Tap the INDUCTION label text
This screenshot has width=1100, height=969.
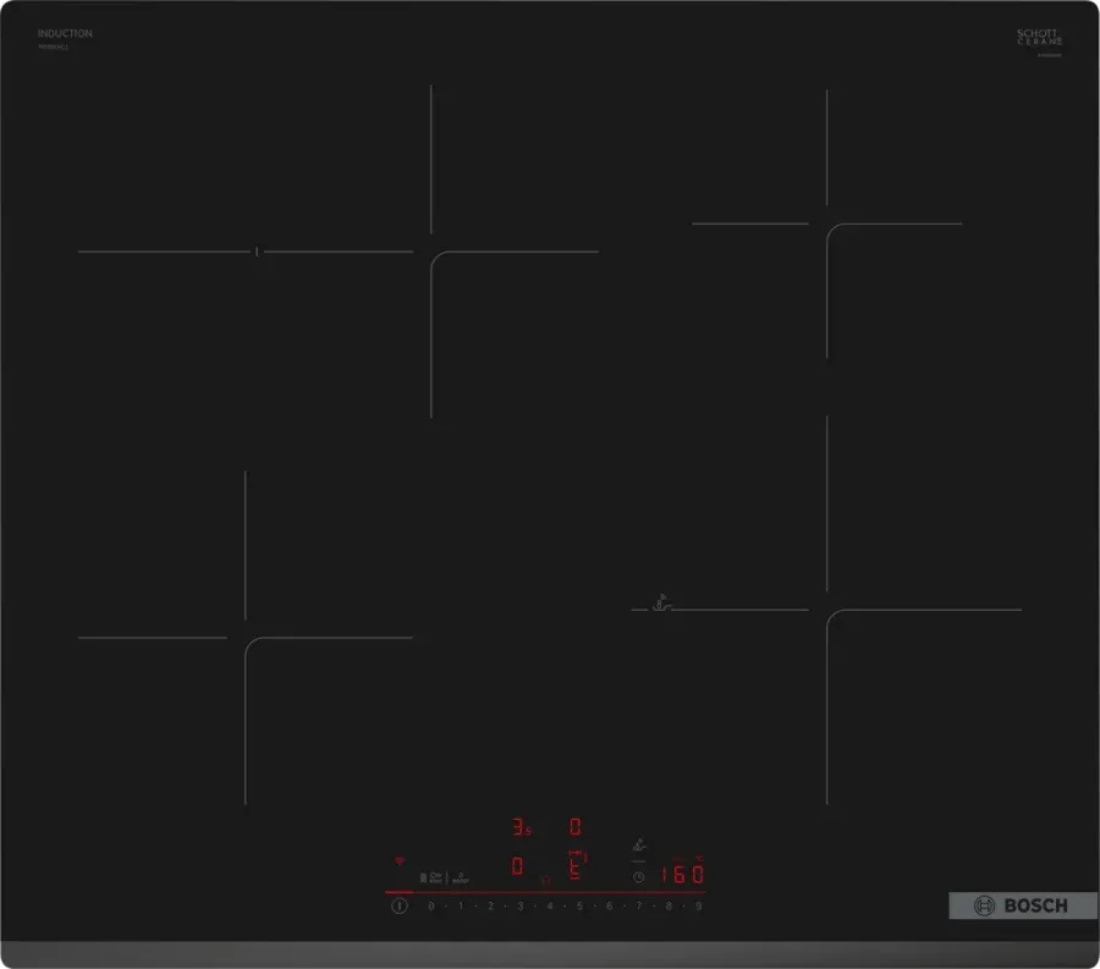[65, 33]
